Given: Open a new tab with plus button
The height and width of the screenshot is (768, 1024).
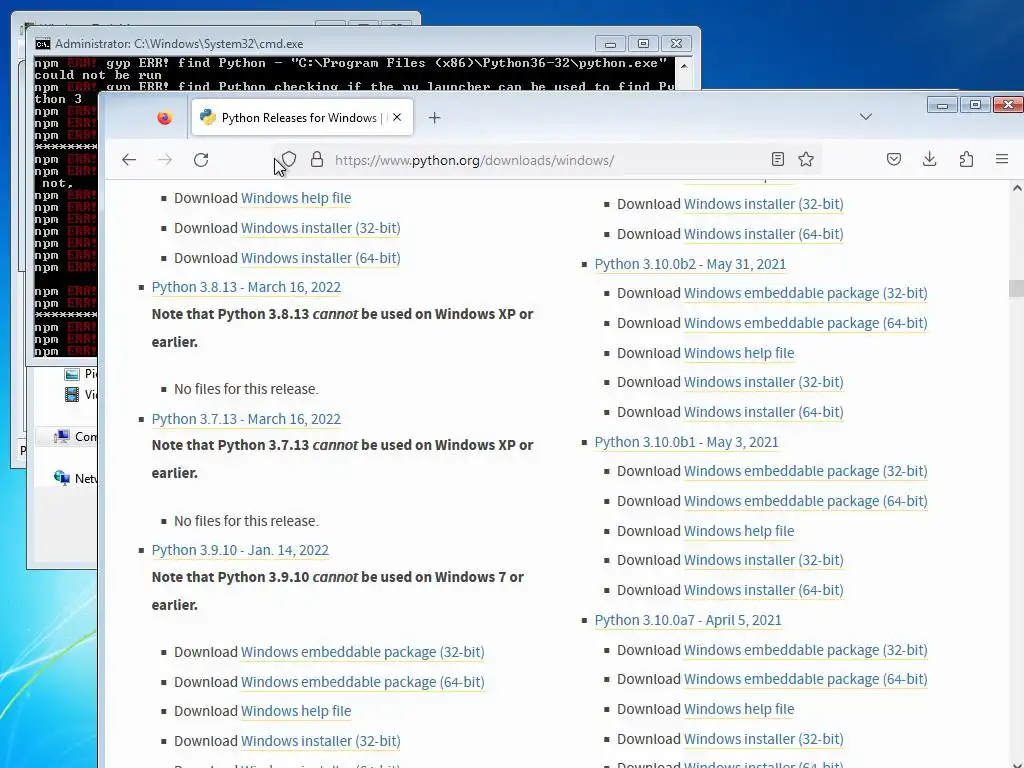Looking at the screenshot, I should (x=434, y=118).
